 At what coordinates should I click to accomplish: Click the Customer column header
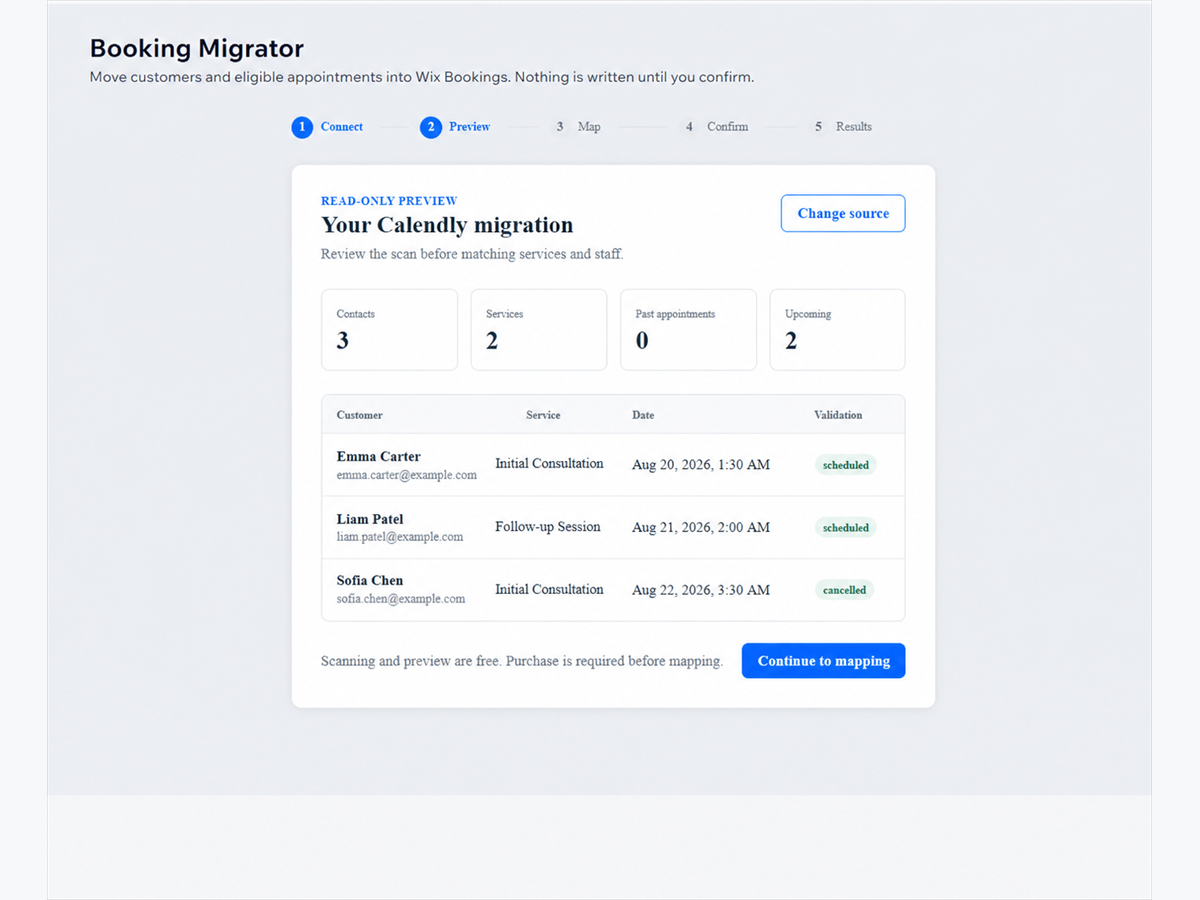point(359,415)
